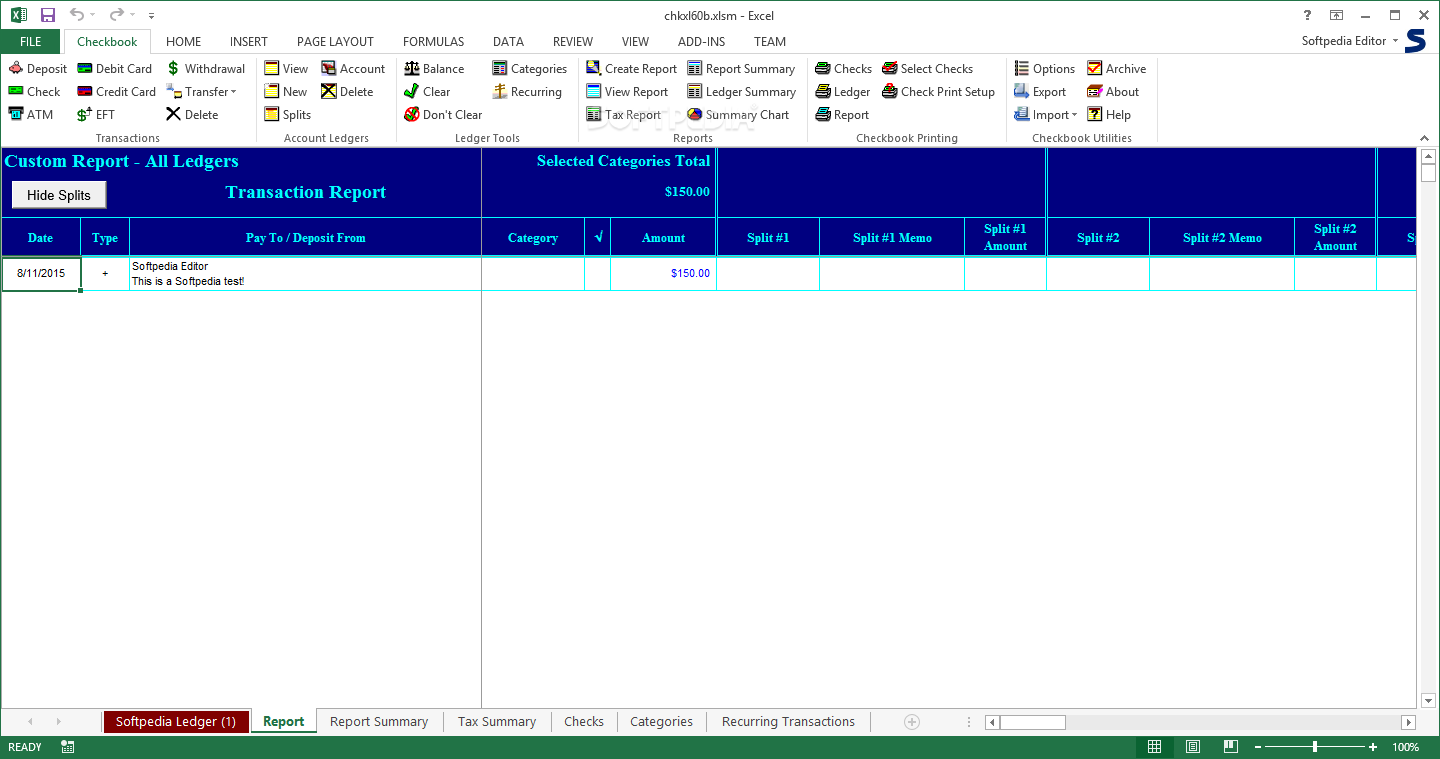Open Splits in Account Ledgers
The width and height of the screenshot is (1440, 759).
[287, 115]
